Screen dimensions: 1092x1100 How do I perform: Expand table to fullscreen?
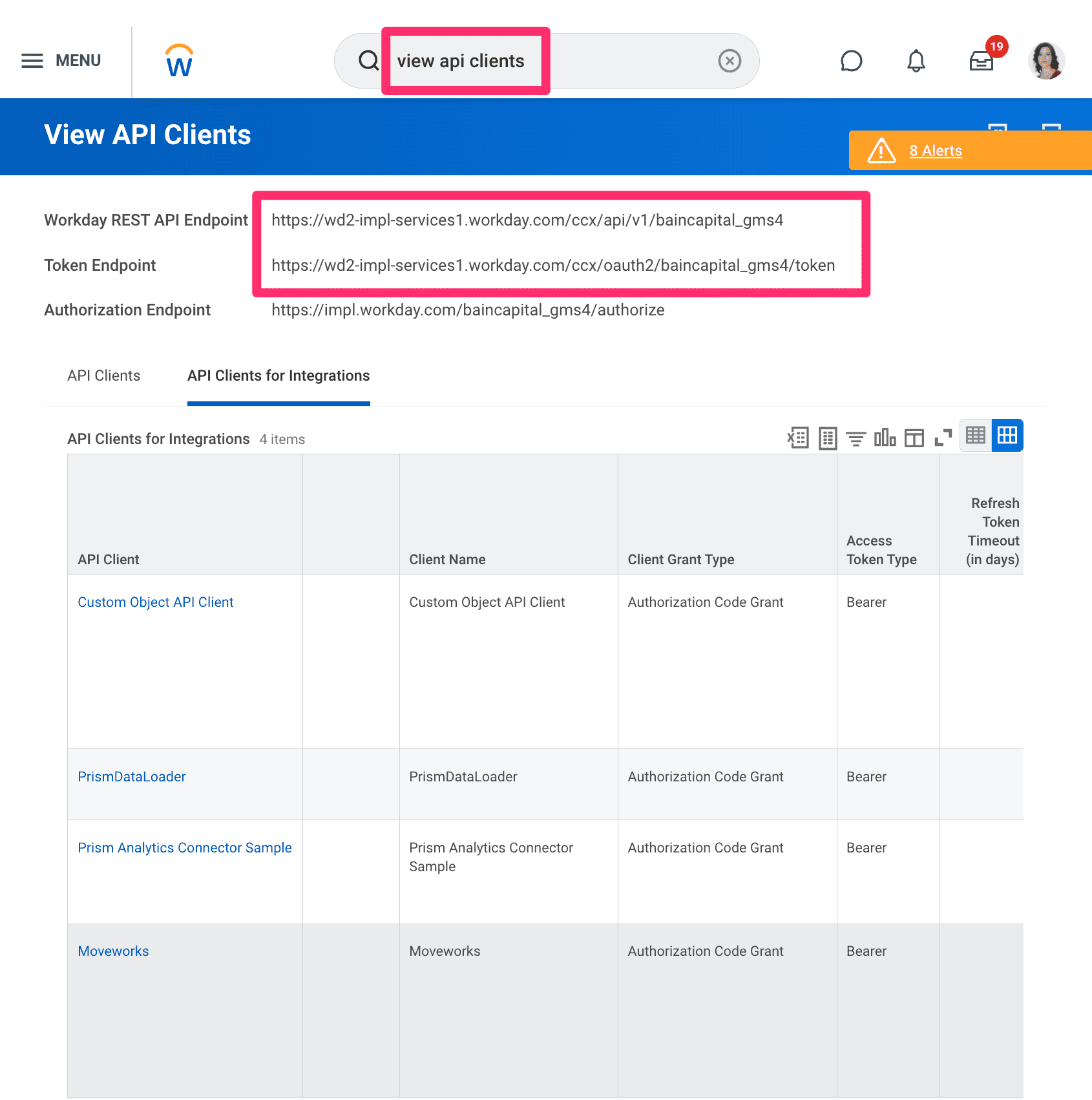(943, 438)
